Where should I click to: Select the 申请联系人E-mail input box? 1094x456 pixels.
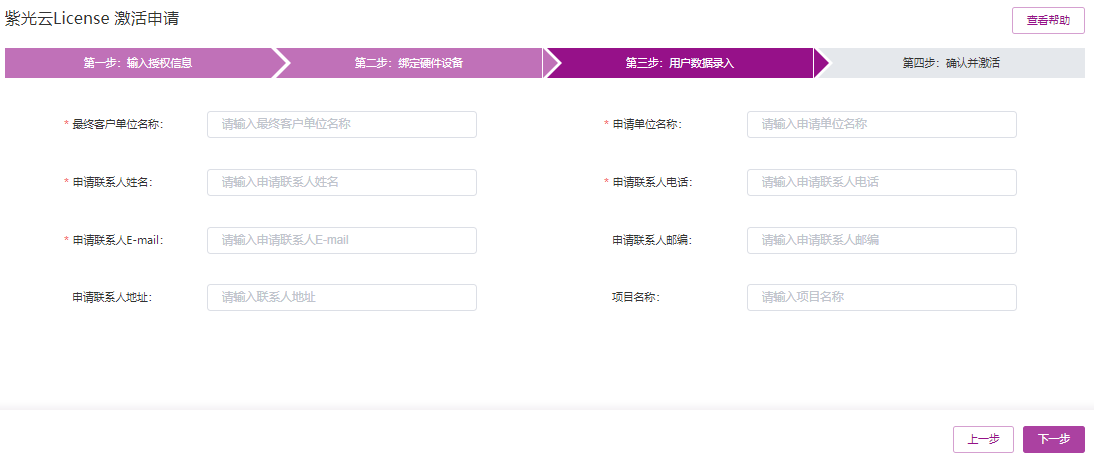(x=342, y=241)
